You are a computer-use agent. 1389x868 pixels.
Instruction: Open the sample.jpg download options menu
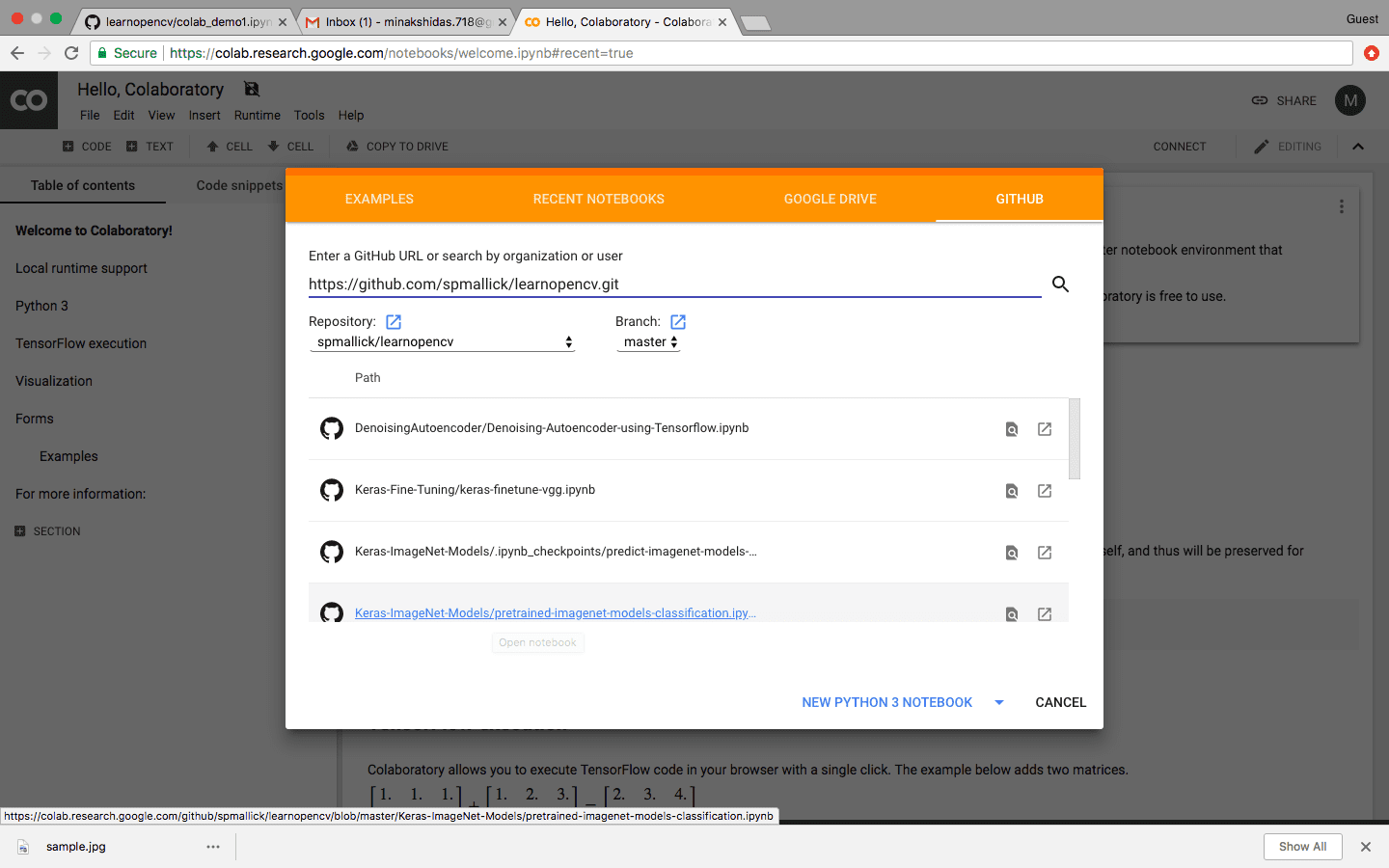(x=213, y=847)
